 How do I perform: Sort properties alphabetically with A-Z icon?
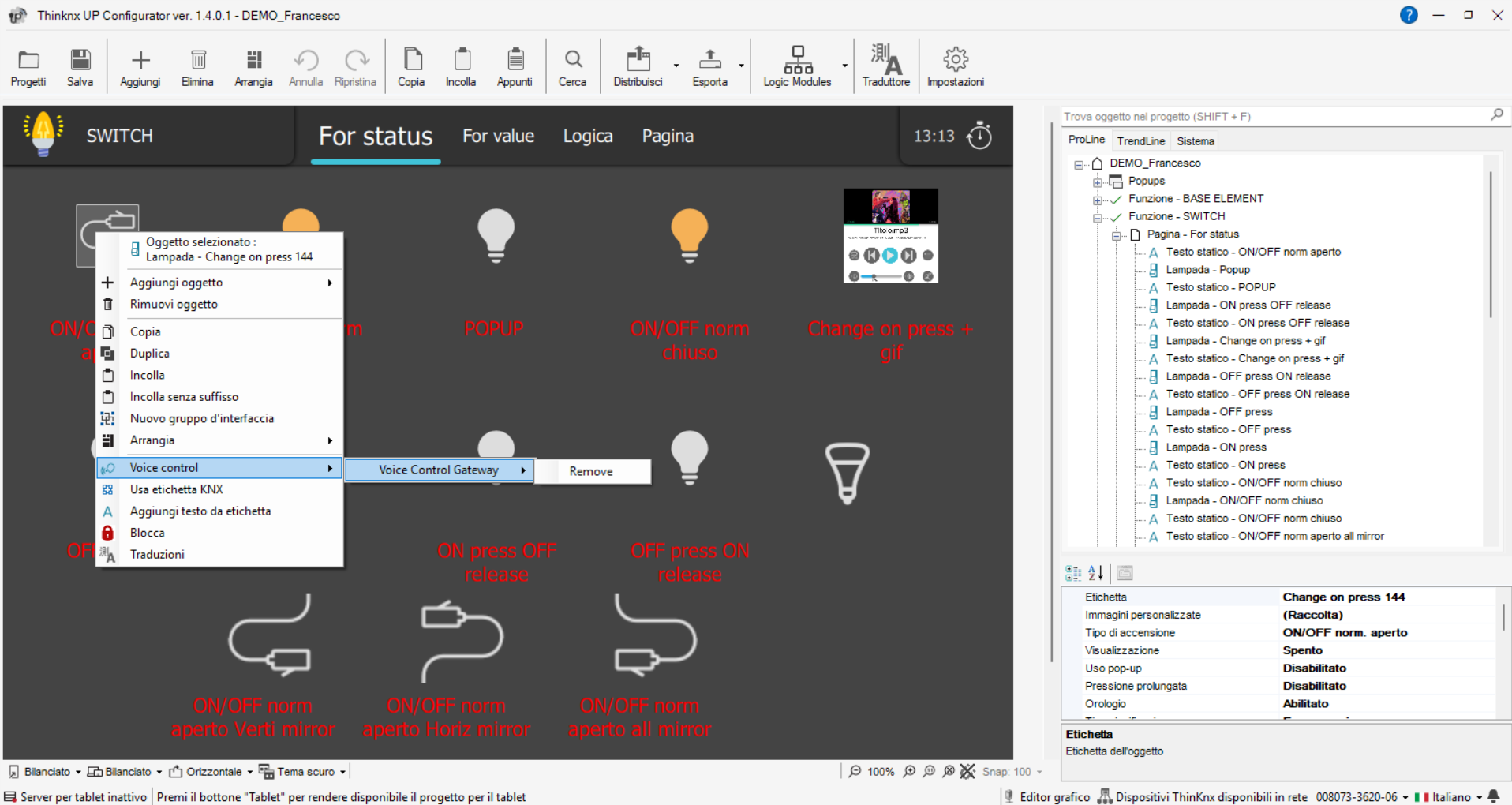(x=1096, y=573)
